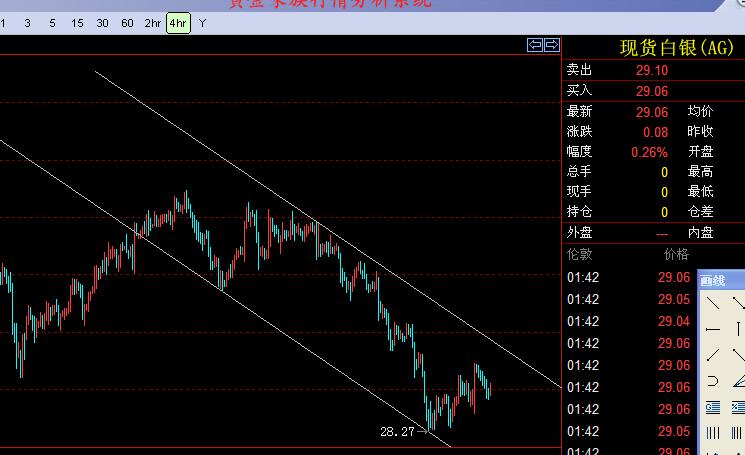Image resolution: width=745 pixels, height=455 pixels.
Task: Click the 外盘 label
Action: coord(579,232)
